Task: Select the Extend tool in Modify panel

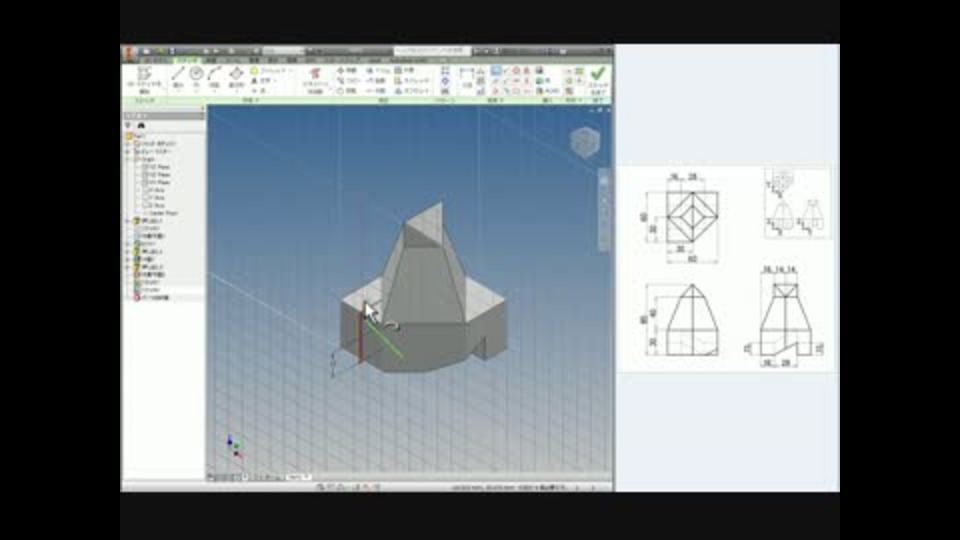Action: [376, 81]
